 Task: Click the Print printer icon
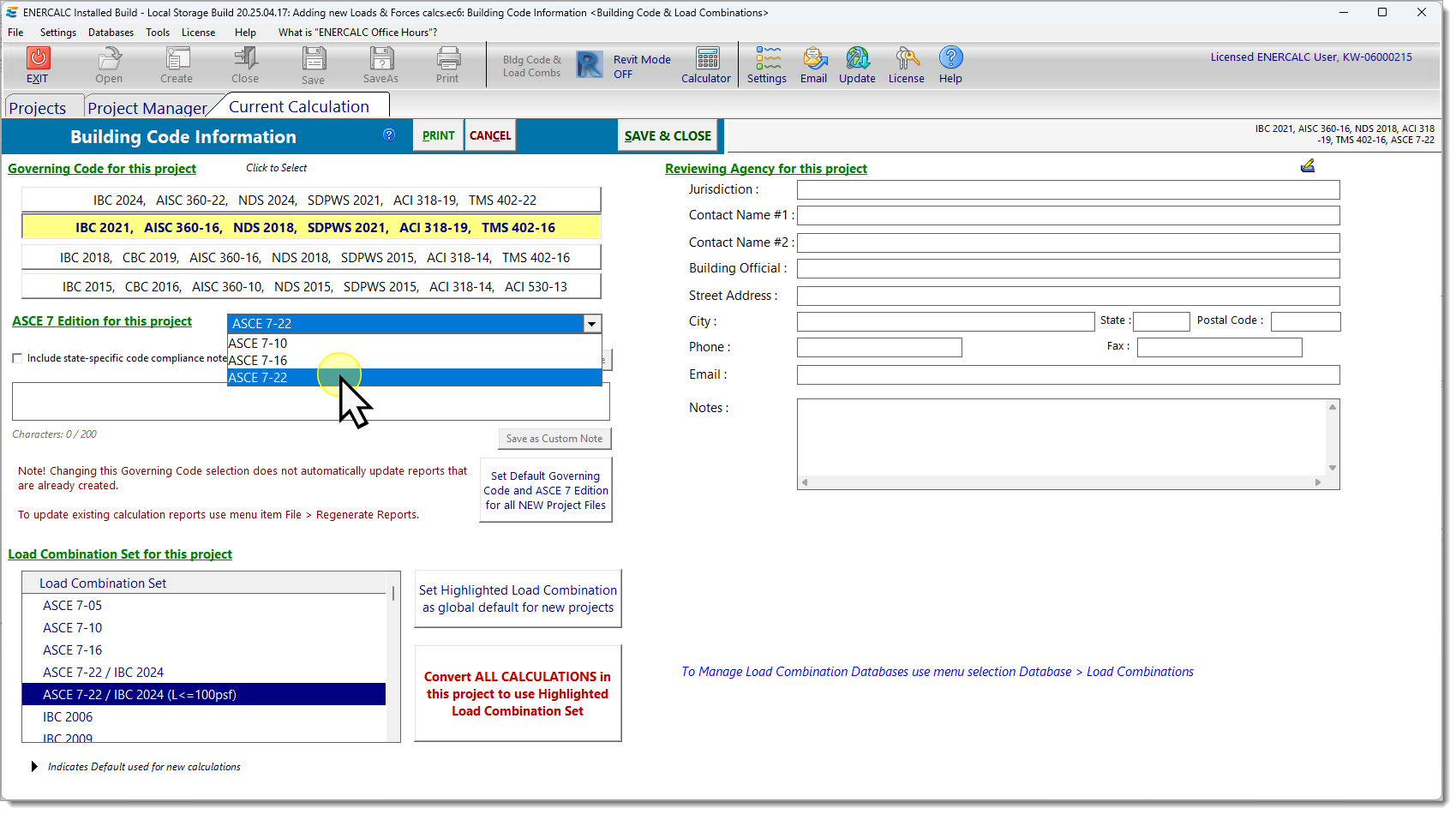(x=448, y=58)
